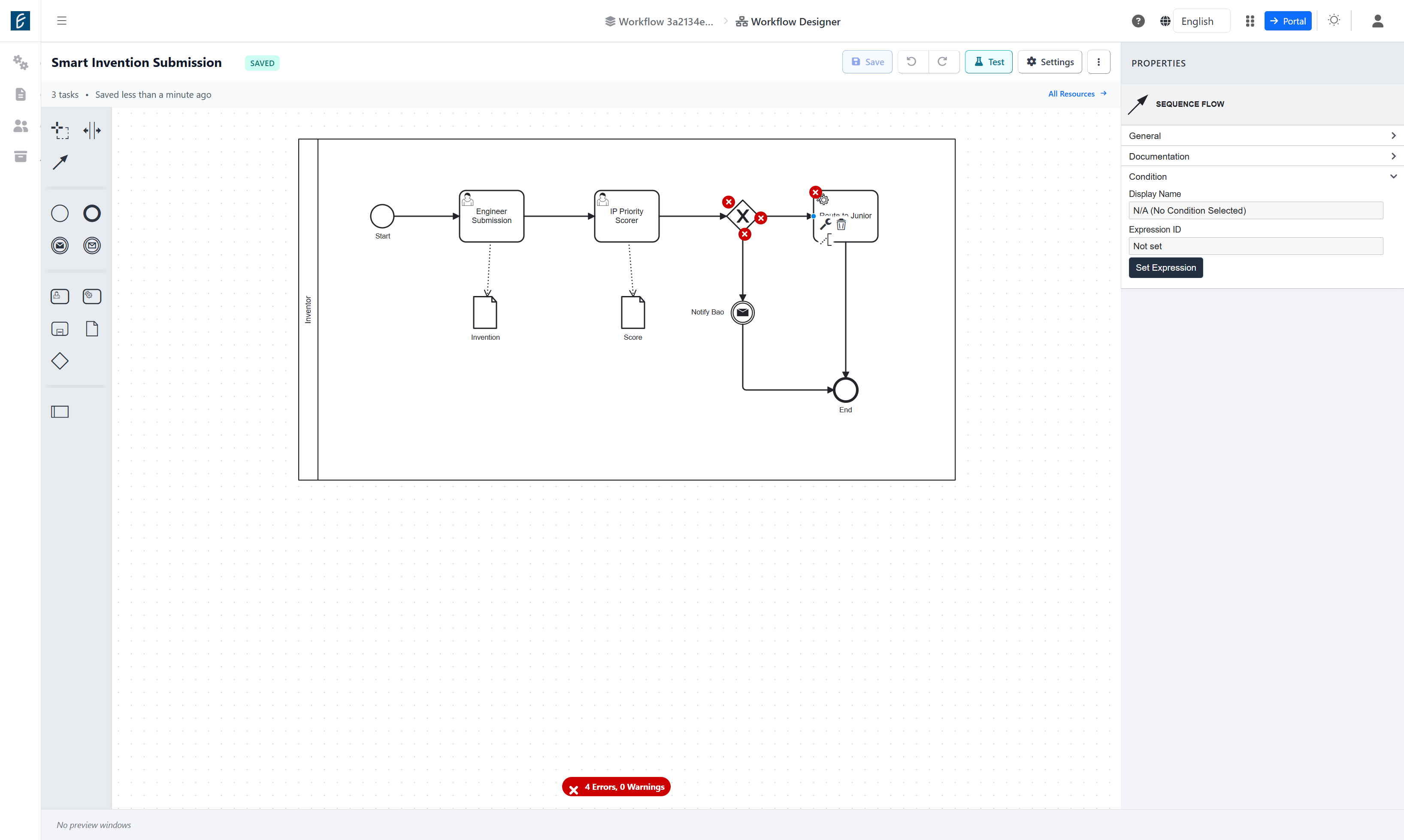The height and width of the screenshot is (840, 1404).
Task: Click Set Expression button
Action: [1166, 268]
